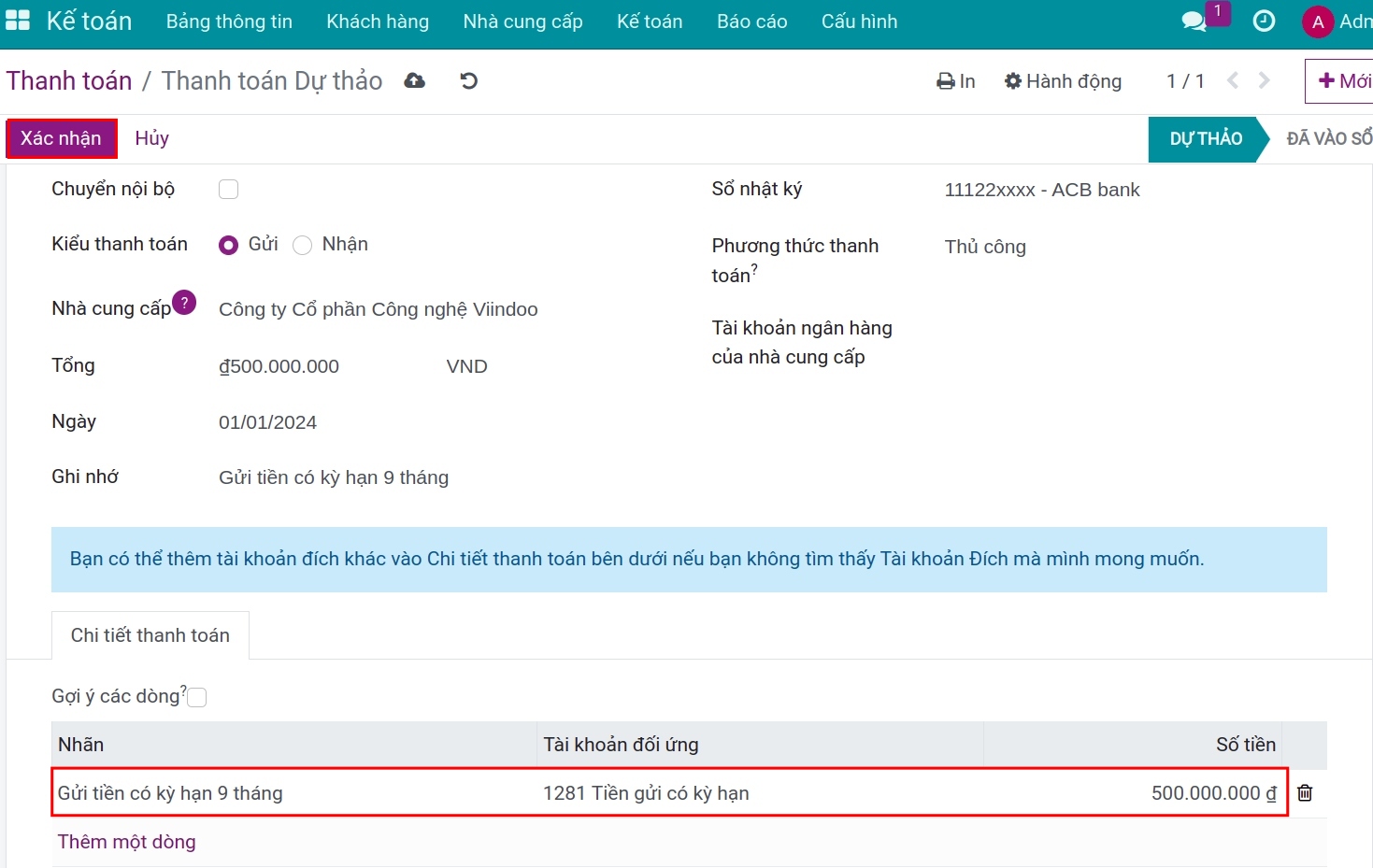Open the activities clock icon
Screen dimensions: 1373x868
point(1264,21)
